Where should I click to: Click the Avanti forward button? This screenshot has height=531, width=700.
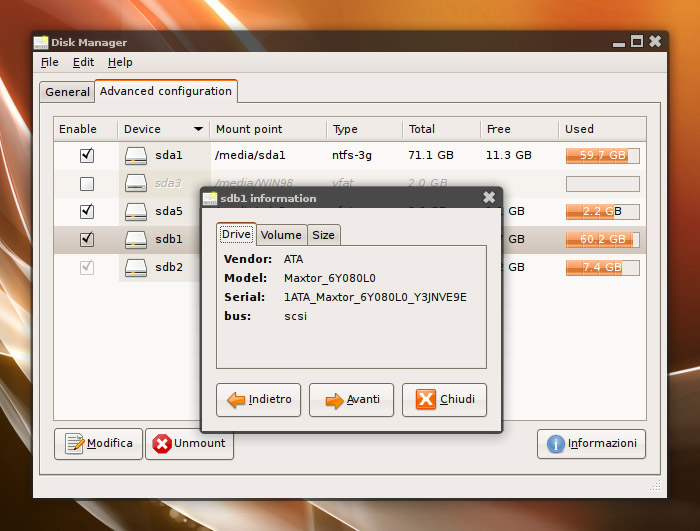click(x=351, y=400)
